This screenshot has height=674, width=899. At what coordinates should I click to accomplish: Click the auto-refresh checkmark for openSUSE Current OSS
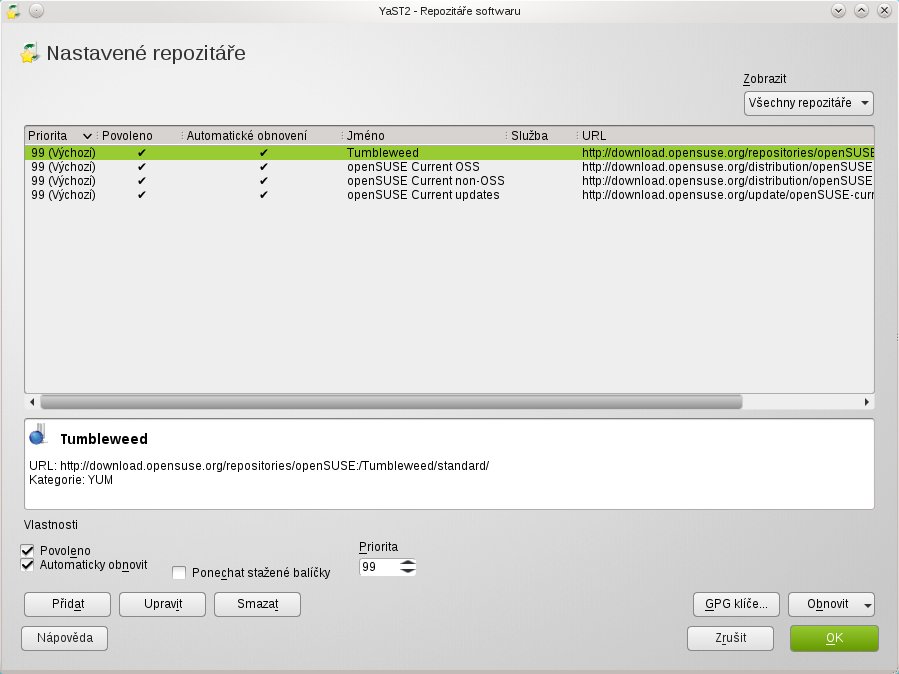click(264, 167)
